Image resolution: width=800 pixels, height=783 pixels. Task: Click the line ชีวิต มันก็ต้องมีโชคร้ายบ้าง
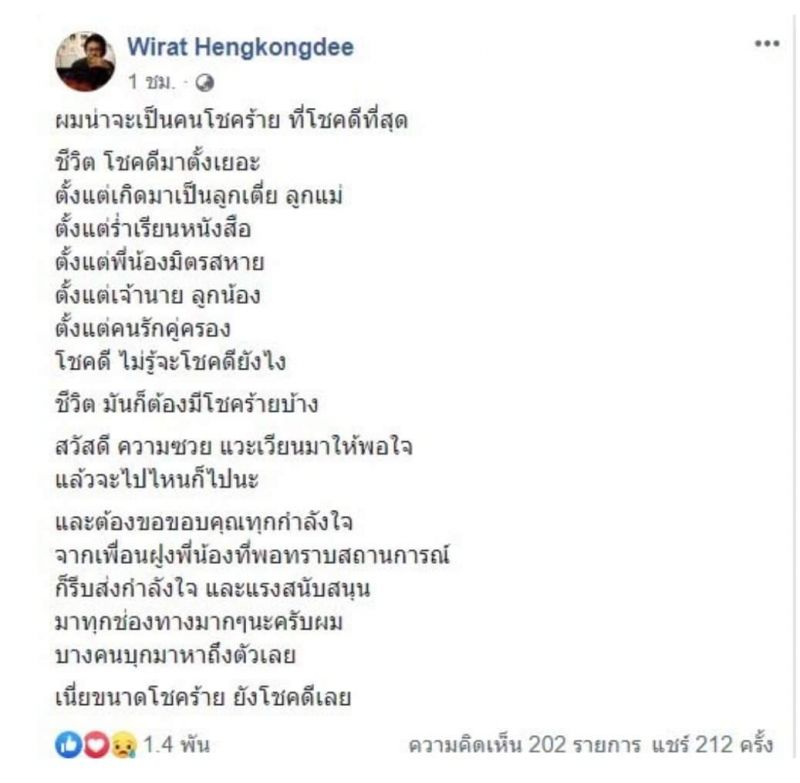187,403
